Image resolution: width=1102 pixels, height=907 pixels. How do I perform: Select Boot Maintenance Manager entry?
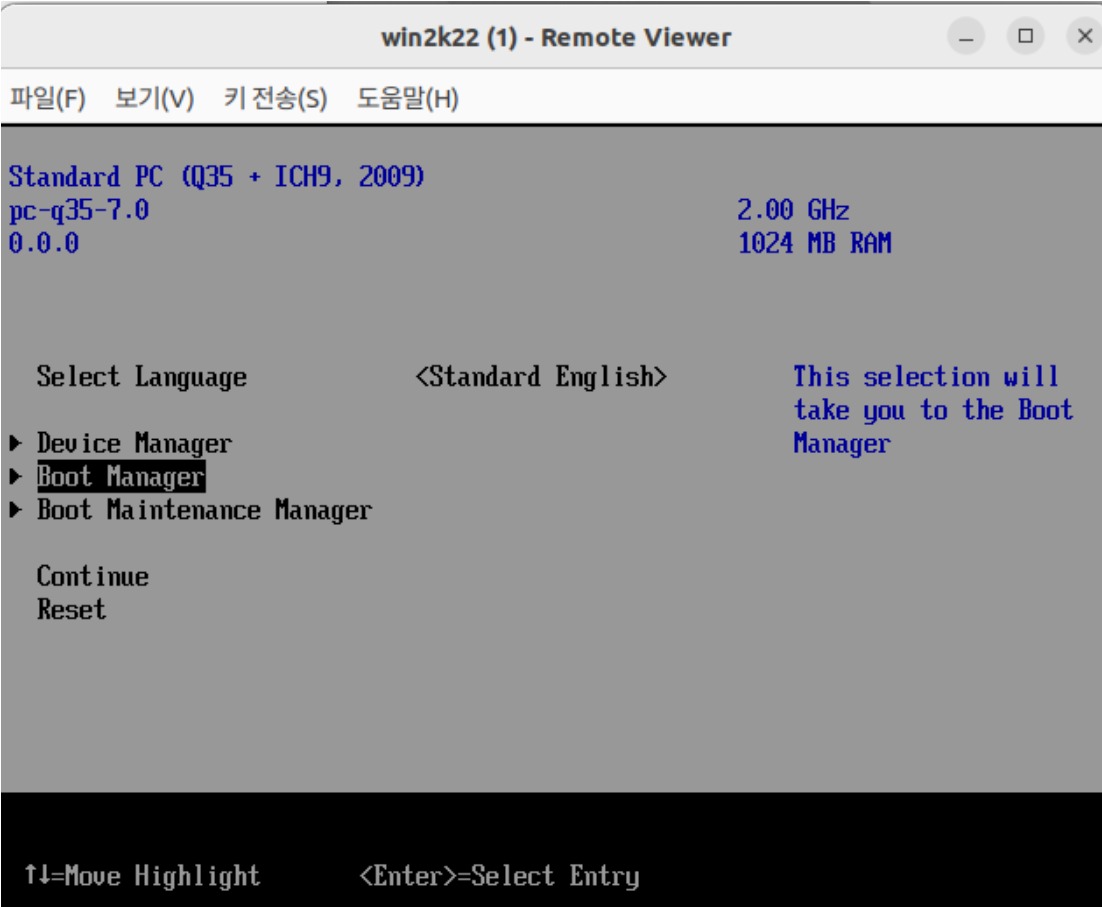click(x=205, y=510)
